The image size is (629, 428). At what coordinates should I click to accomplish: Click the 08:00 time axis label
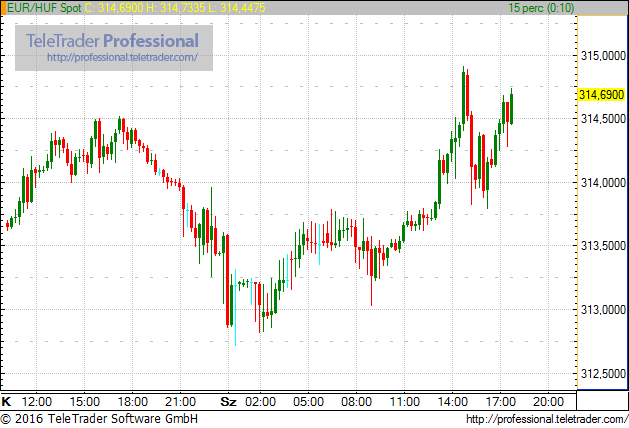356,402
